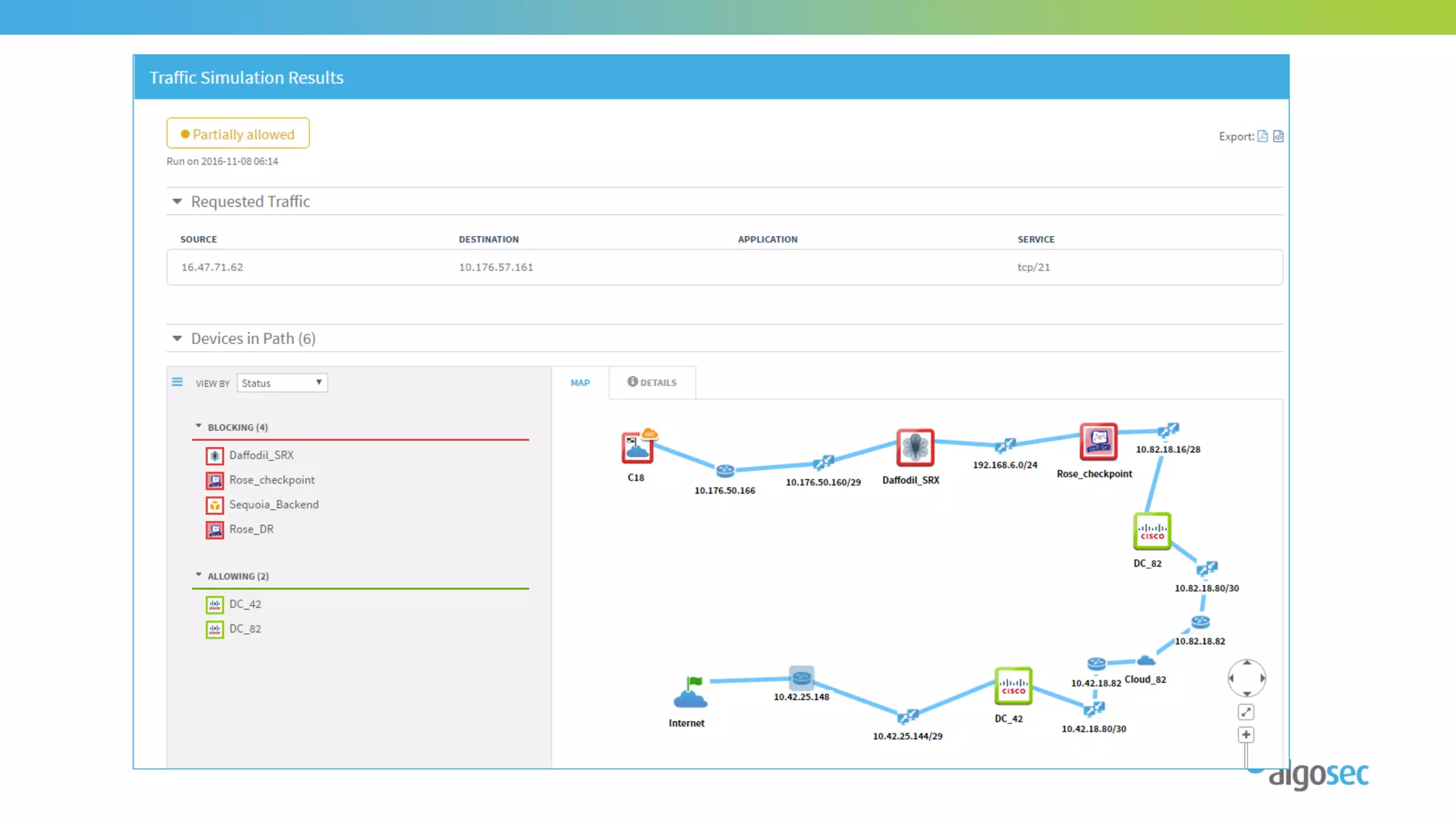
Task: Switch to the Details tab
Action: (x=652, y=382)
